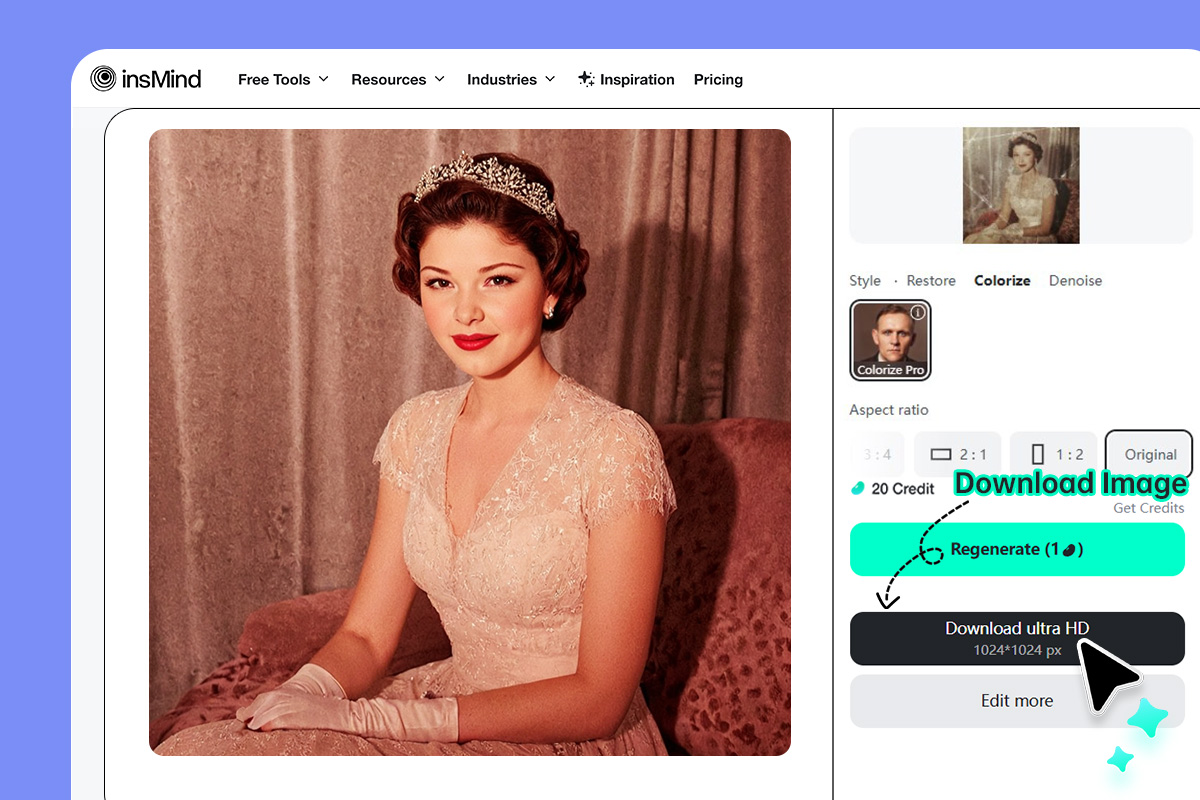Select the Original aspect ratio
The height and width of the screenshot is (800, 1200).
tap(1149, 454)
